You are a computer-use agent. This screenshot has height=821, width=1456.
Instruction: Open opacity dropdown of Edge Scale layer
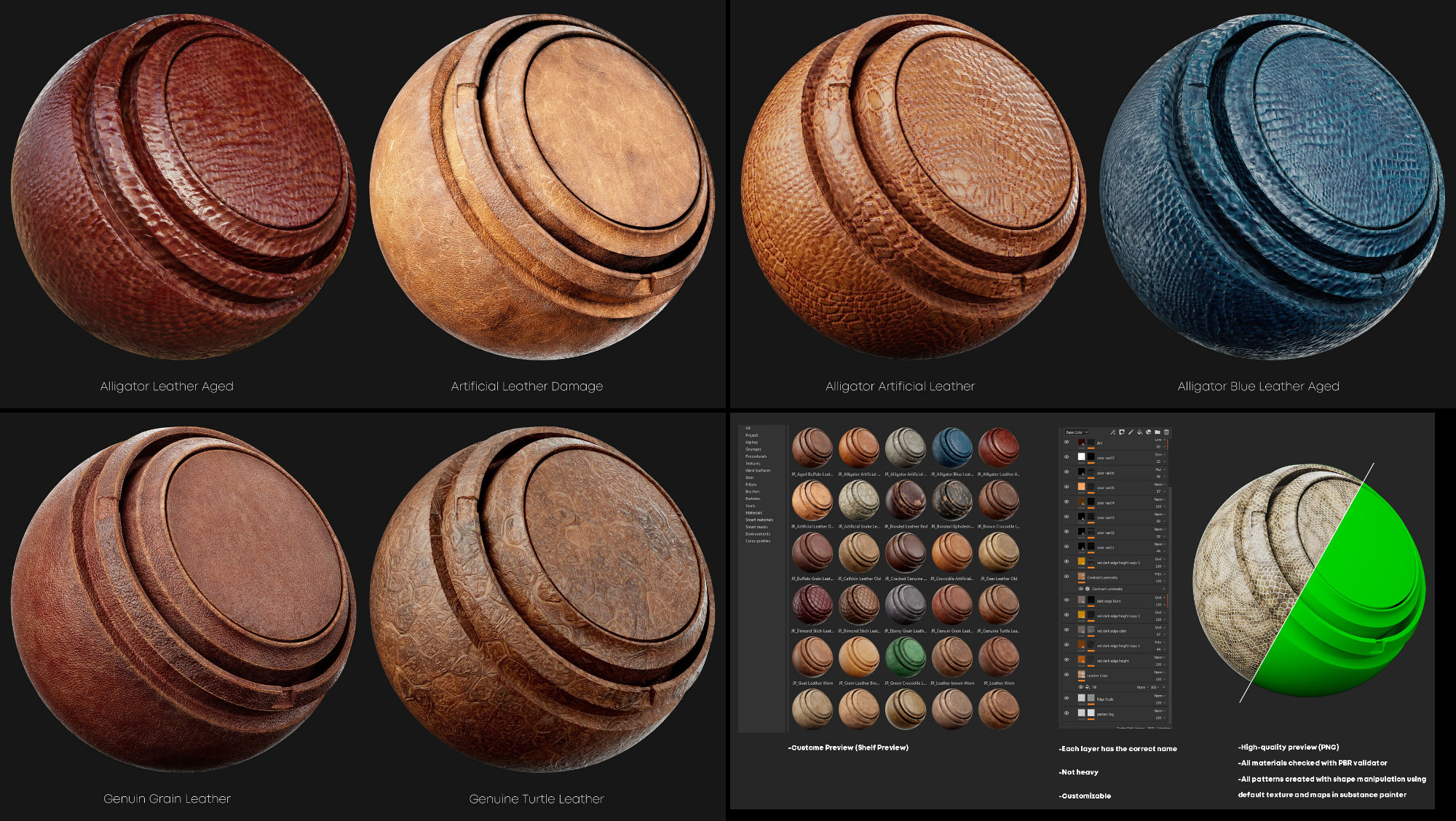pyautogui.click(x=1160, y=703)
